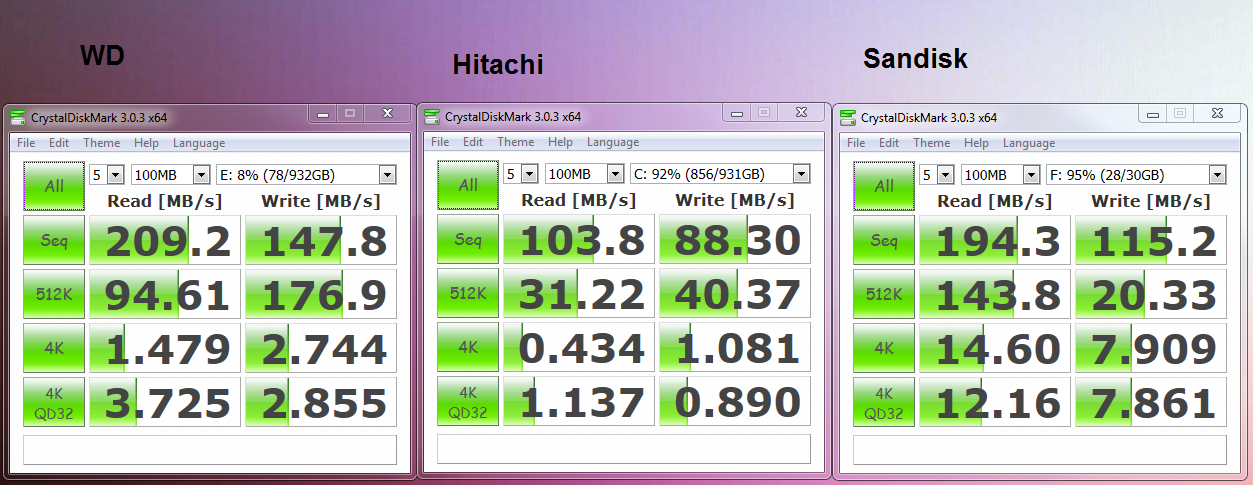Open the 100MB test size dropdown in WD window
Viewport: 1253px width, 485px height.
(171, 175)
